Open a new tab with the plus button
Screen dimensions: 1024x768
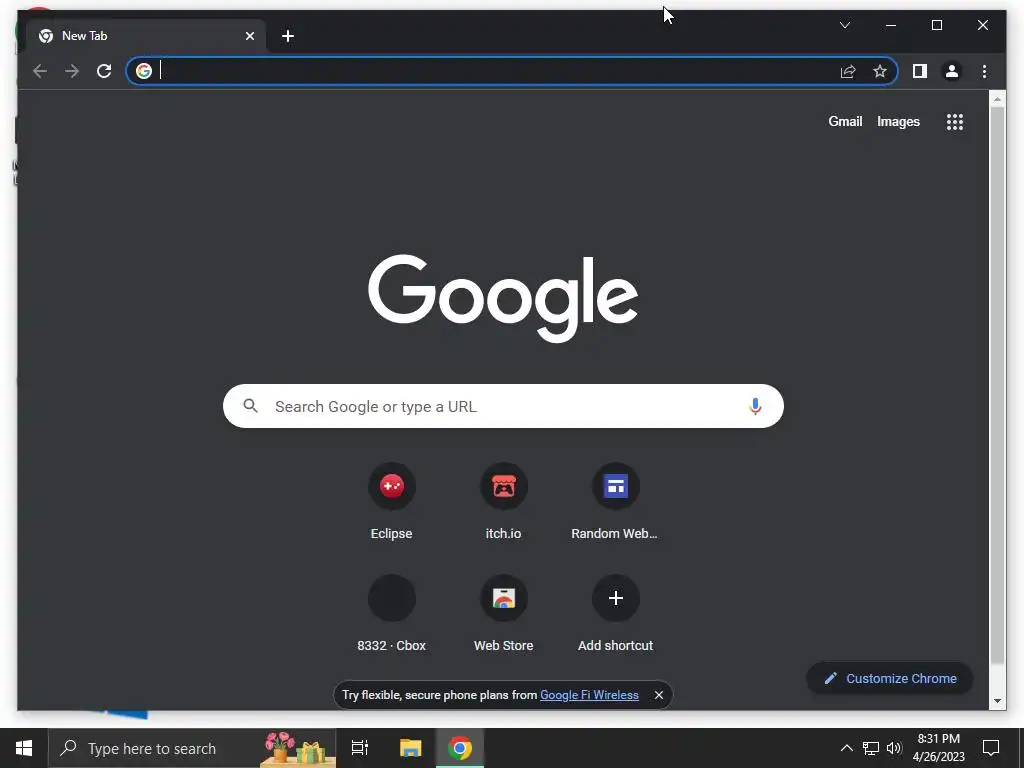288,36
